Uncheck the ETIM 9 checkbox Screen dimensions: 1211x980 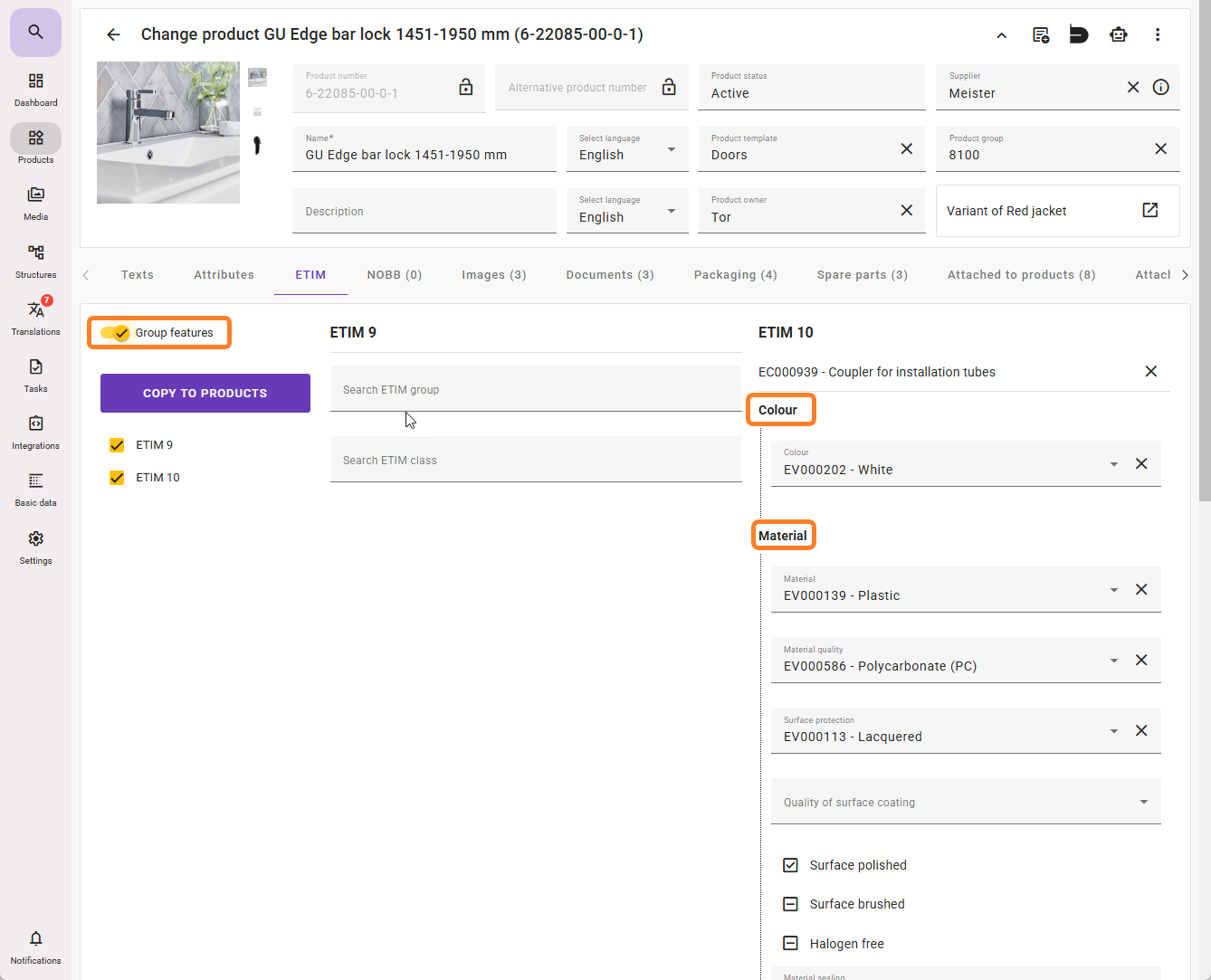tap(117, 445)
